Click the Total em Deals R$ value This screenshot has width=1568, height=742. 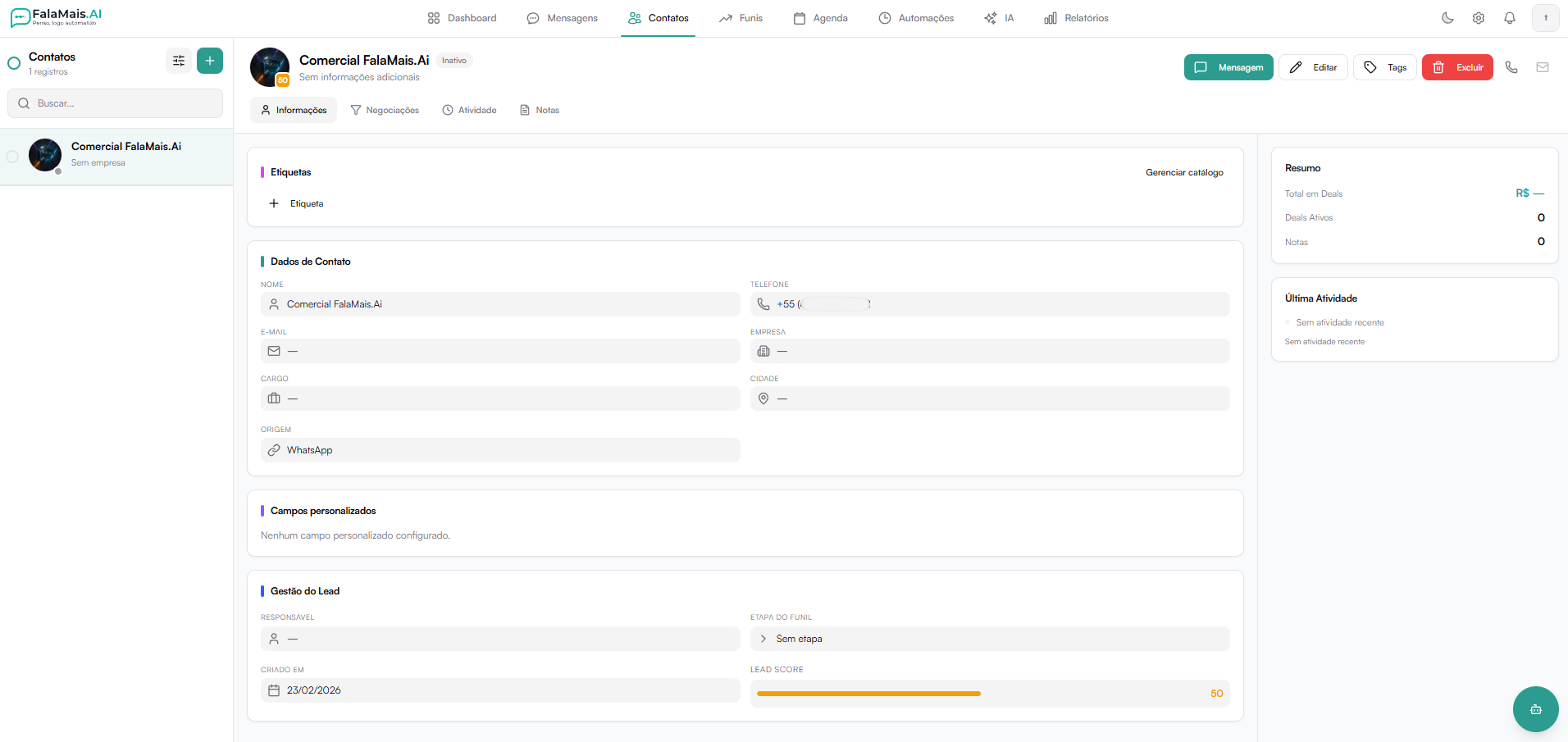[1530, 193]
